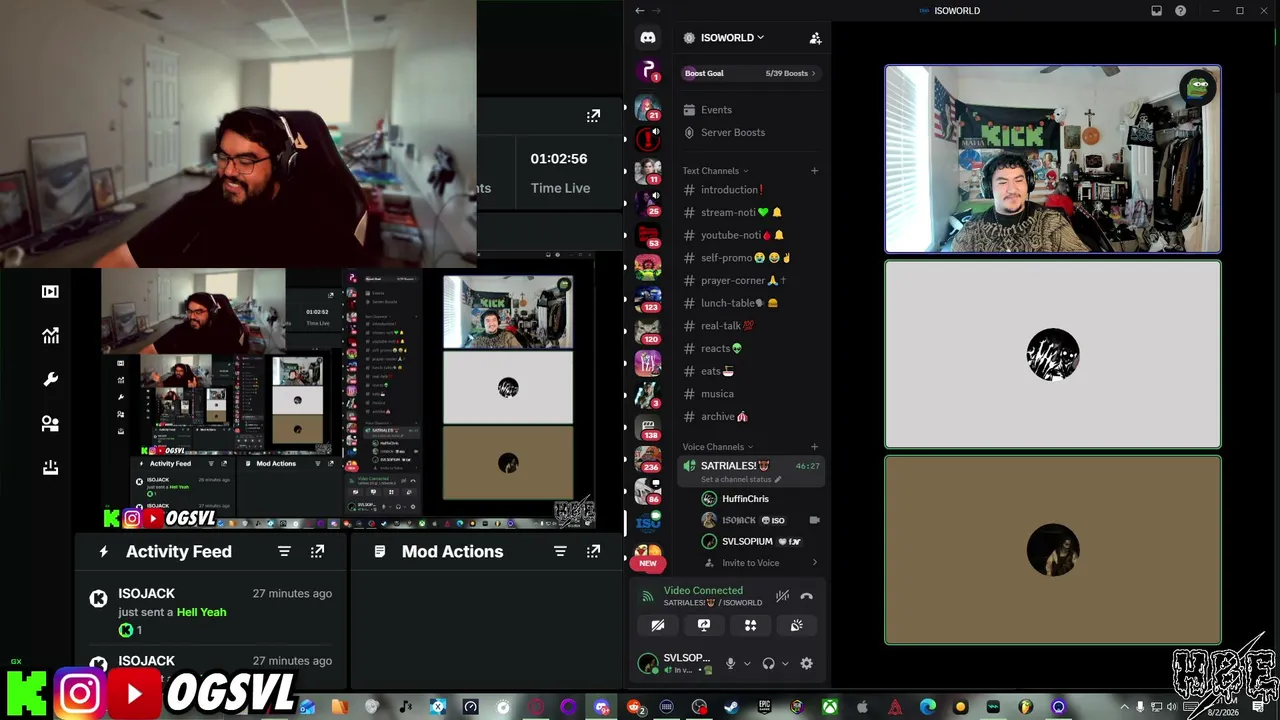This screenshot has width=1280, height=720.
Task: Open Activity Feed filter options
Action: (284, 551)
